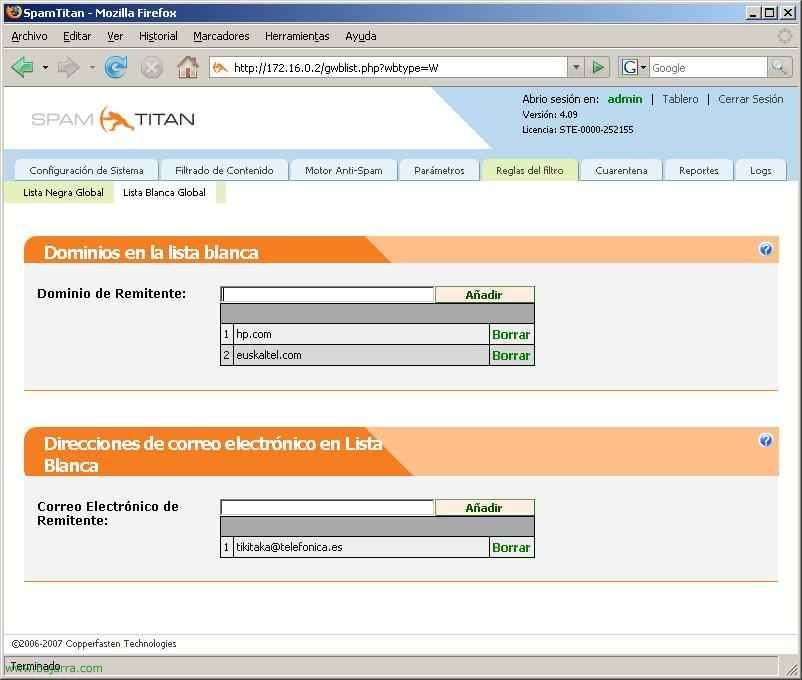The height and width of the screenshot is (680, 802).
Task: Click the stop loading icon
Action: pos(151,68)
